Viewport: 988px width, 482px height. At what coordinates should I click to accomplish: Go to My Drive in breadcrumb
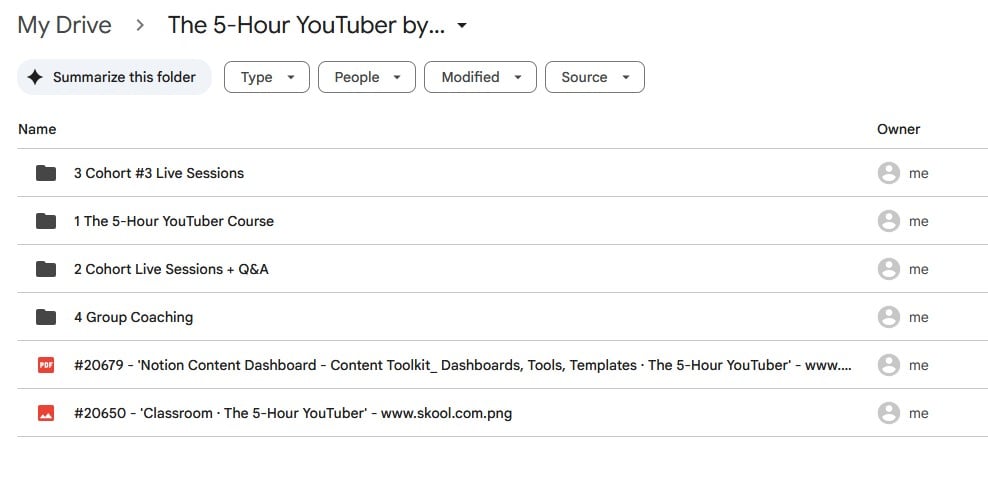point(64,25)
